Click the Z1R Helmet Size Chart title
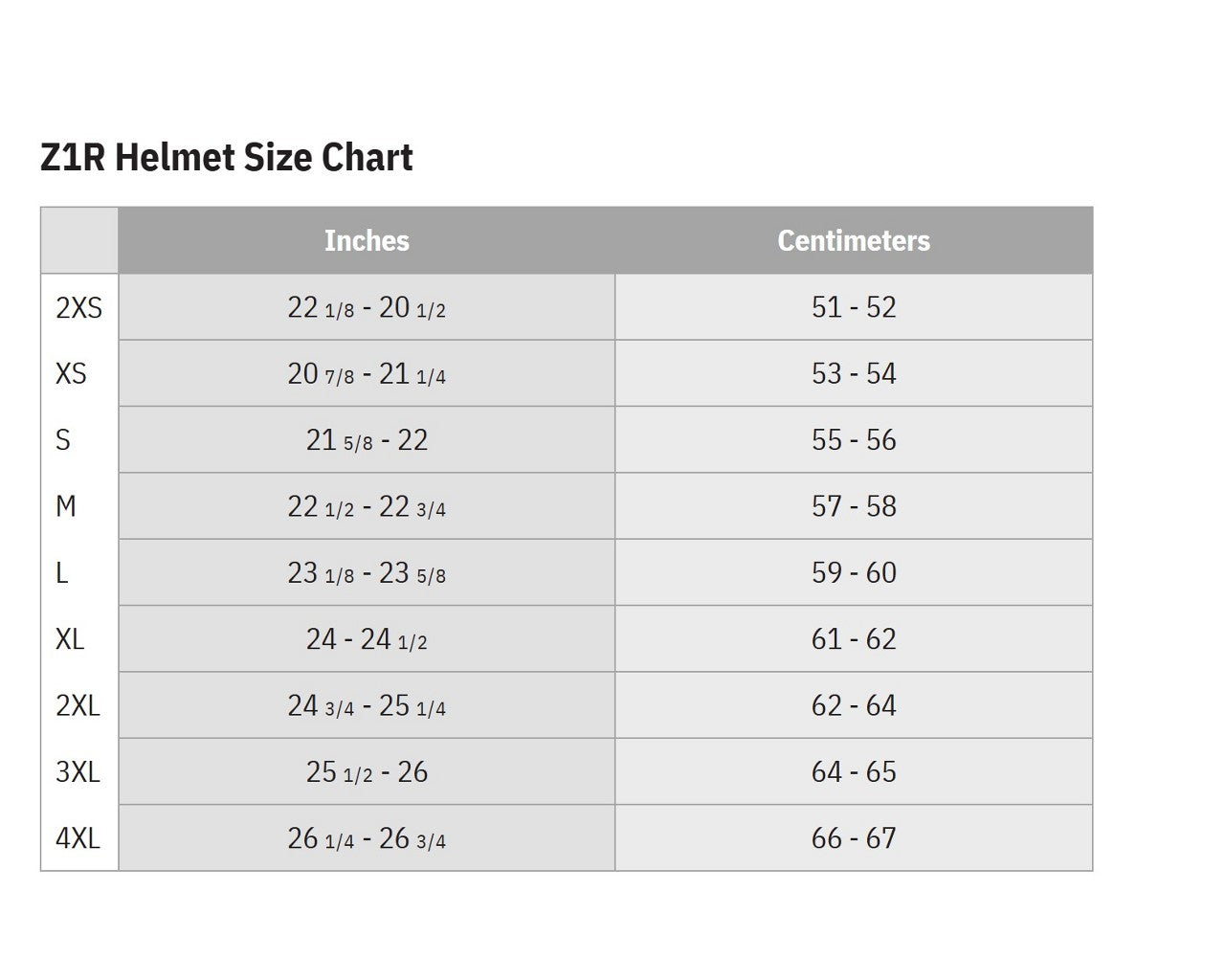This screenshot has height=980, width=1225. coord(227,158)
